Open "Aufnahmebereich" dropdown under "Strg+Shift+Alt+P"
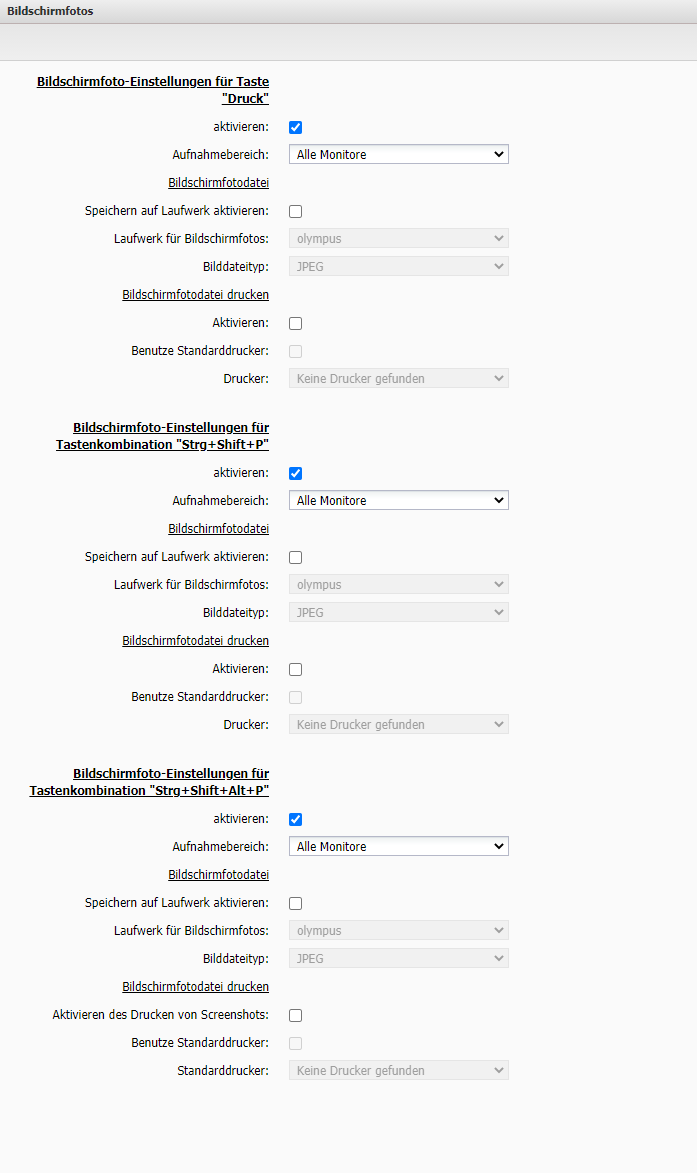Screen dimensions: 697x1173 click(x=398, y=847)
